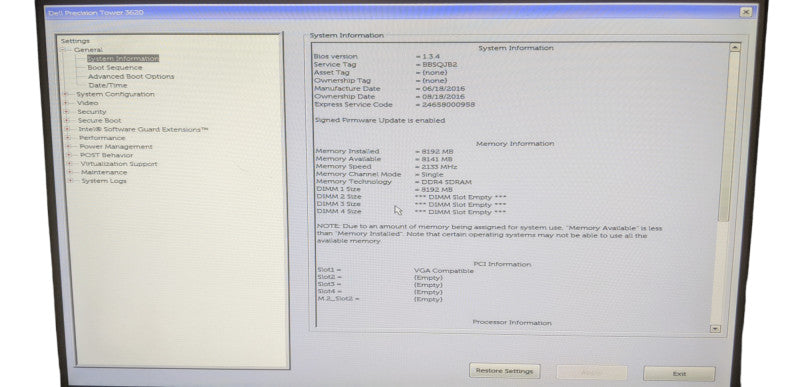Close the Dell Precision BIOS window
This screenshot has width=800, height=387.
coord(745,12)
